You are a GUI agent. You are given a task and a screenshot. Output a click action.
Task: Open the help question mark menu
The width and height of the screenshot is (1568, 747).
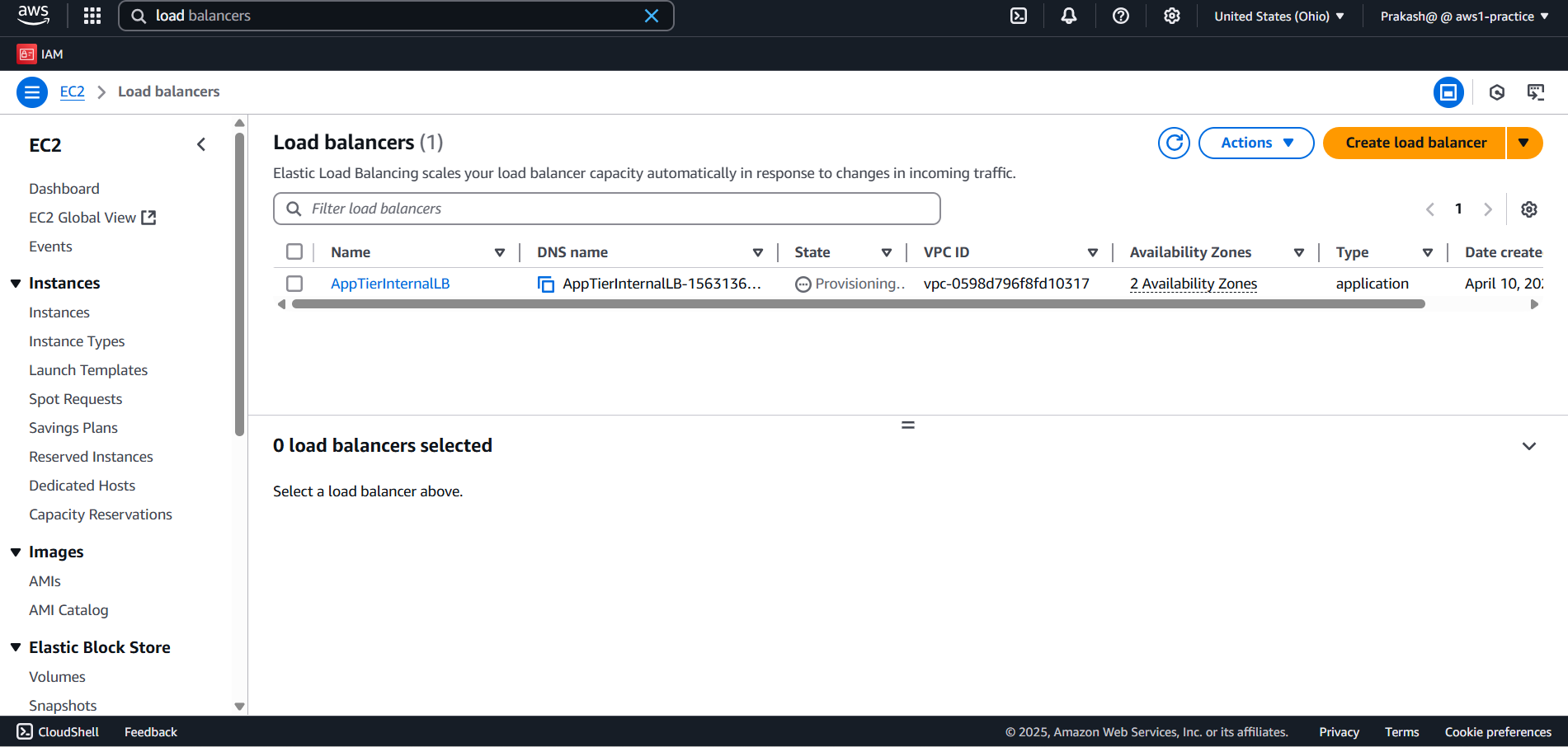(x=1120, y=16)
